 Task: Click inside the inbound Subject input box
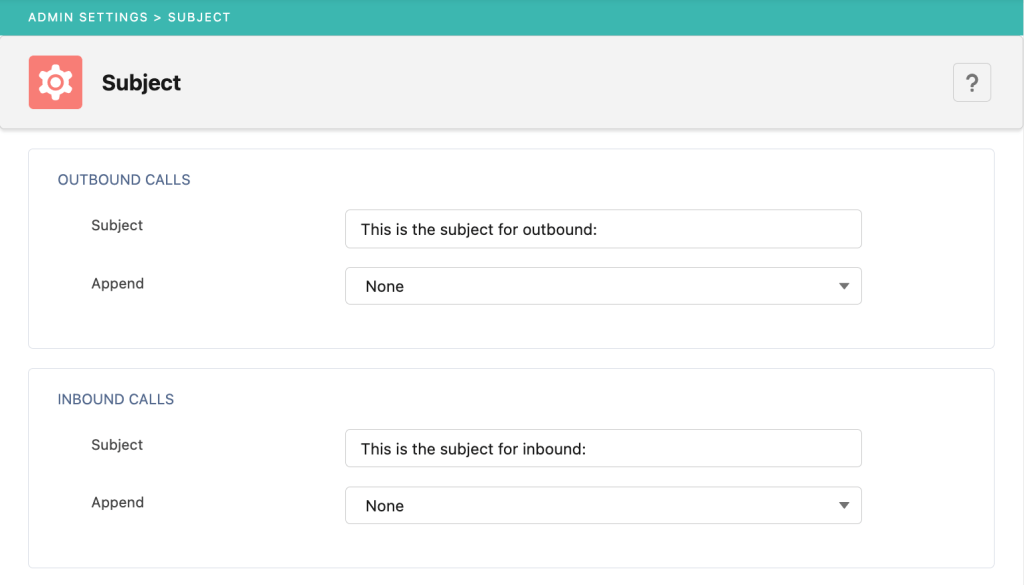(x=603, y=448)
